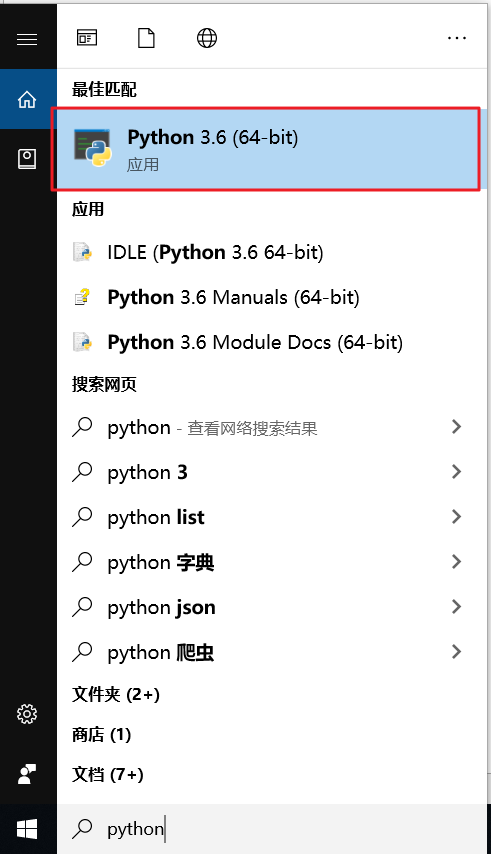Select the Apps filter icon
This screenshot has height=854, width=491.
tap(87, 38)
